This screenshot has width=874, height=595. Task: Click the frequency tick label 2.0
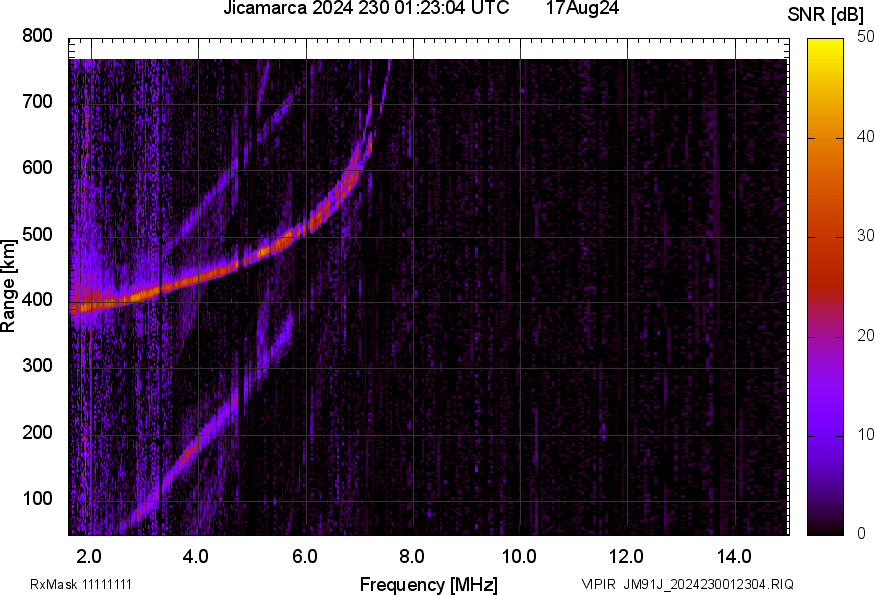(x=89, y=556)
